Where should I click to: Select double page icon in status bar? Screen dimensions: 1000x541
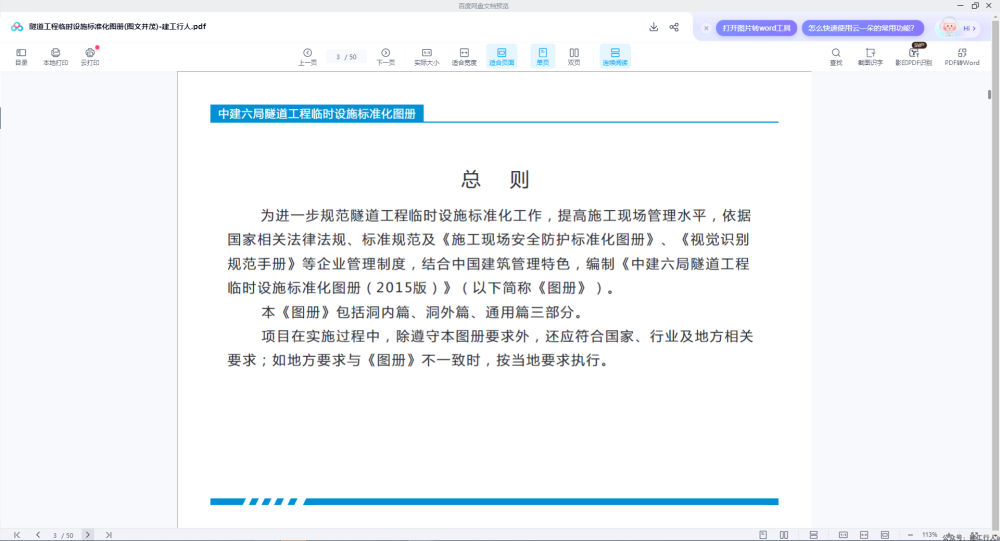point(784,535)
